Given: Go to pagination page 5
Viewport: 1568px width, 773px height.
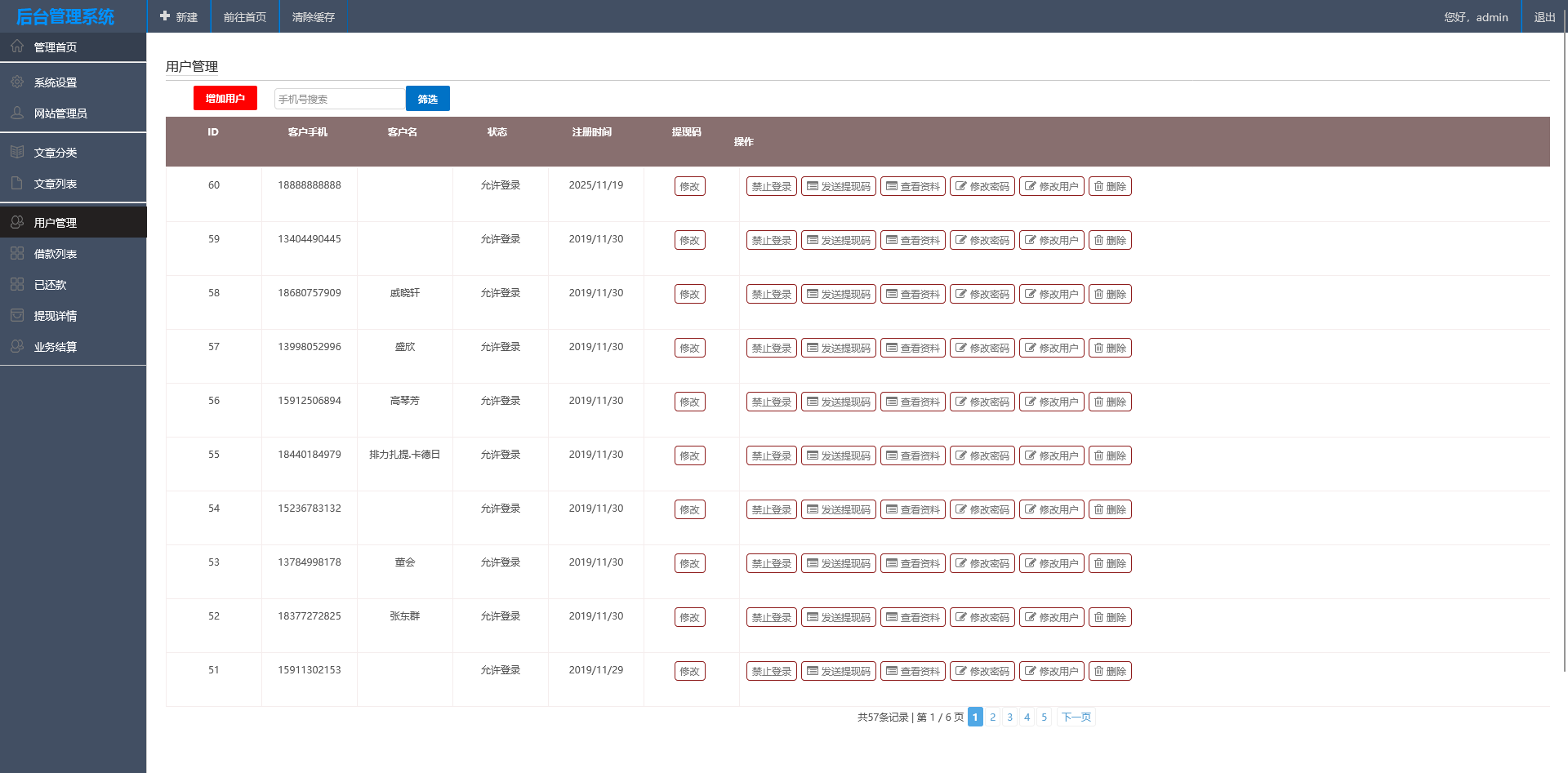Looking at the screenshot, I should coord(1044,717).
